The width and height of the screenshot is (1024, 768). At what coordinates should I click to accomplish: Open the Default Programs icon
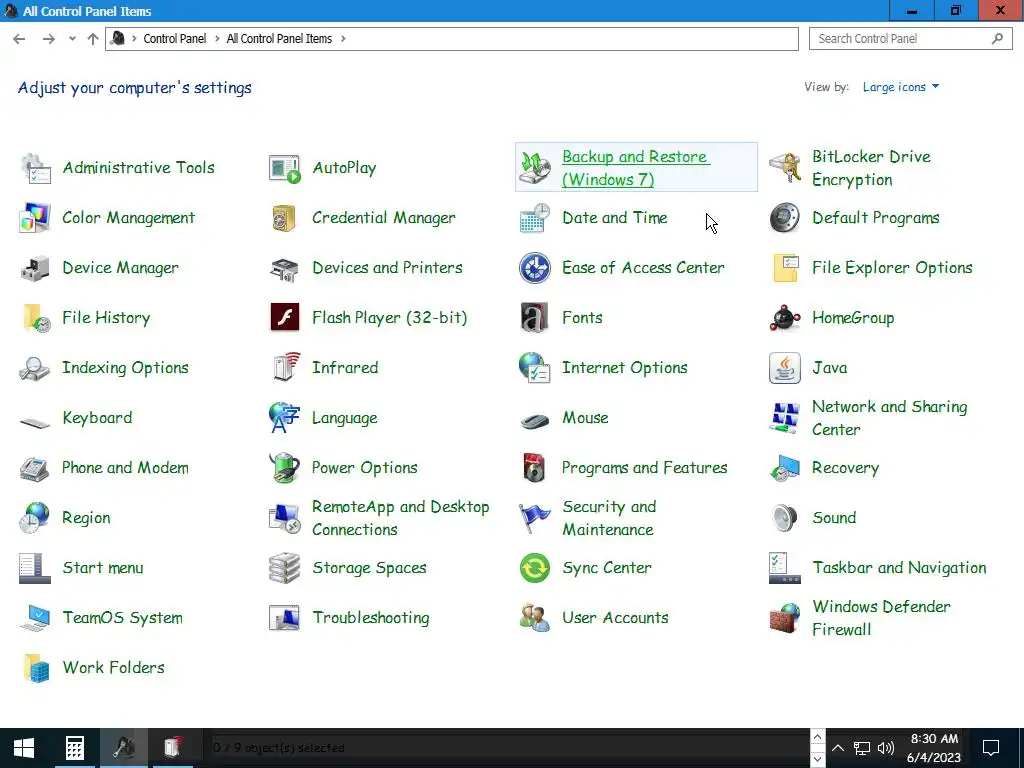tap(785, 217)
